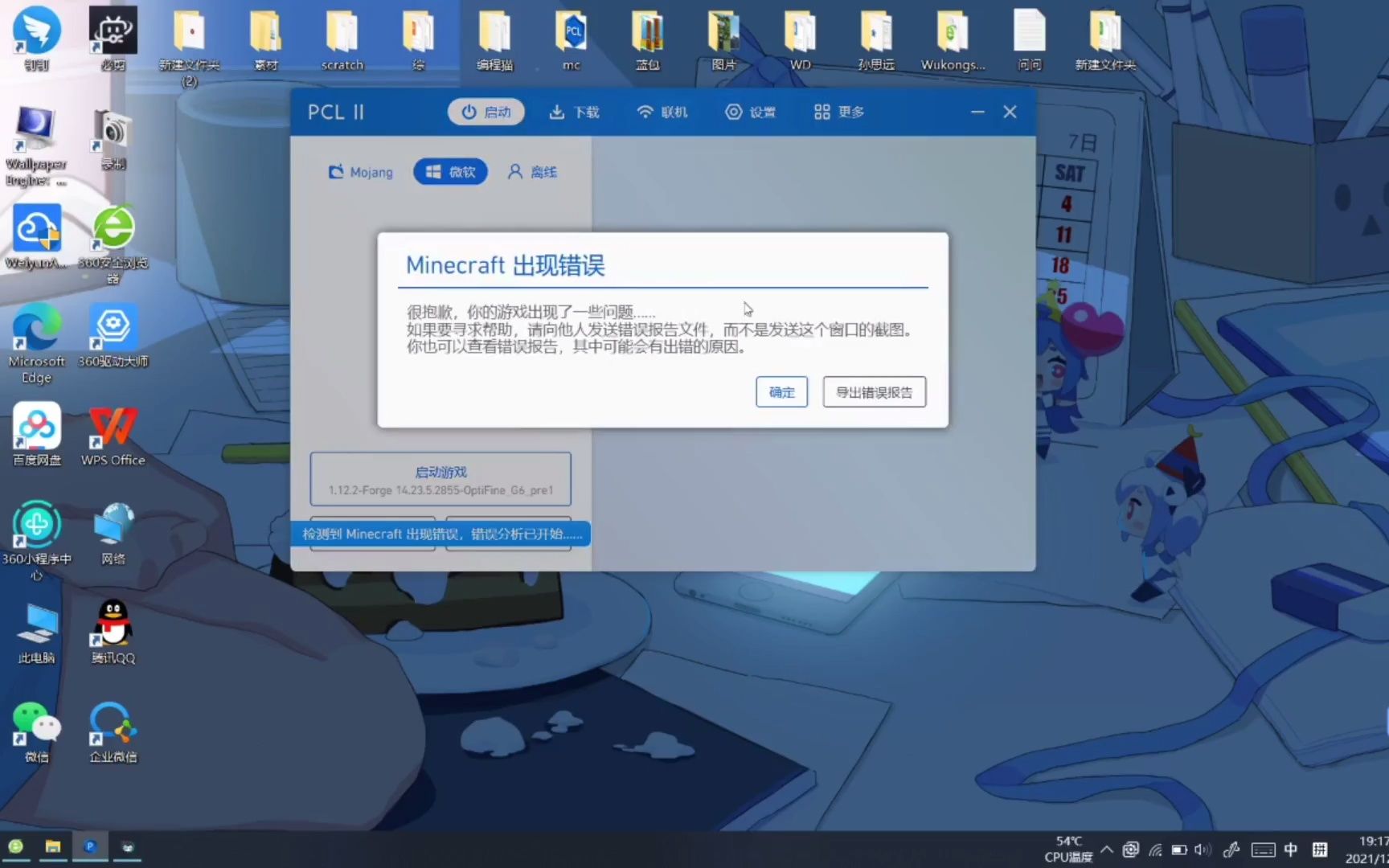Select the 启动 (Launch) tab icon

(486, 112)
